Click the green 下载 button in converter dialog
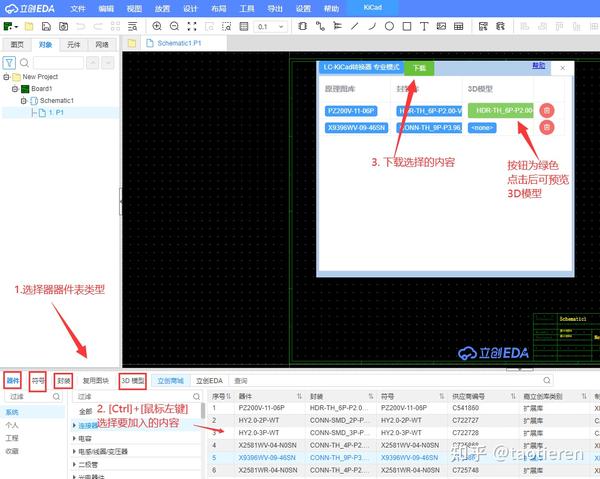The image size is (600, 479). pyautogui.click(x=419, y=68)
